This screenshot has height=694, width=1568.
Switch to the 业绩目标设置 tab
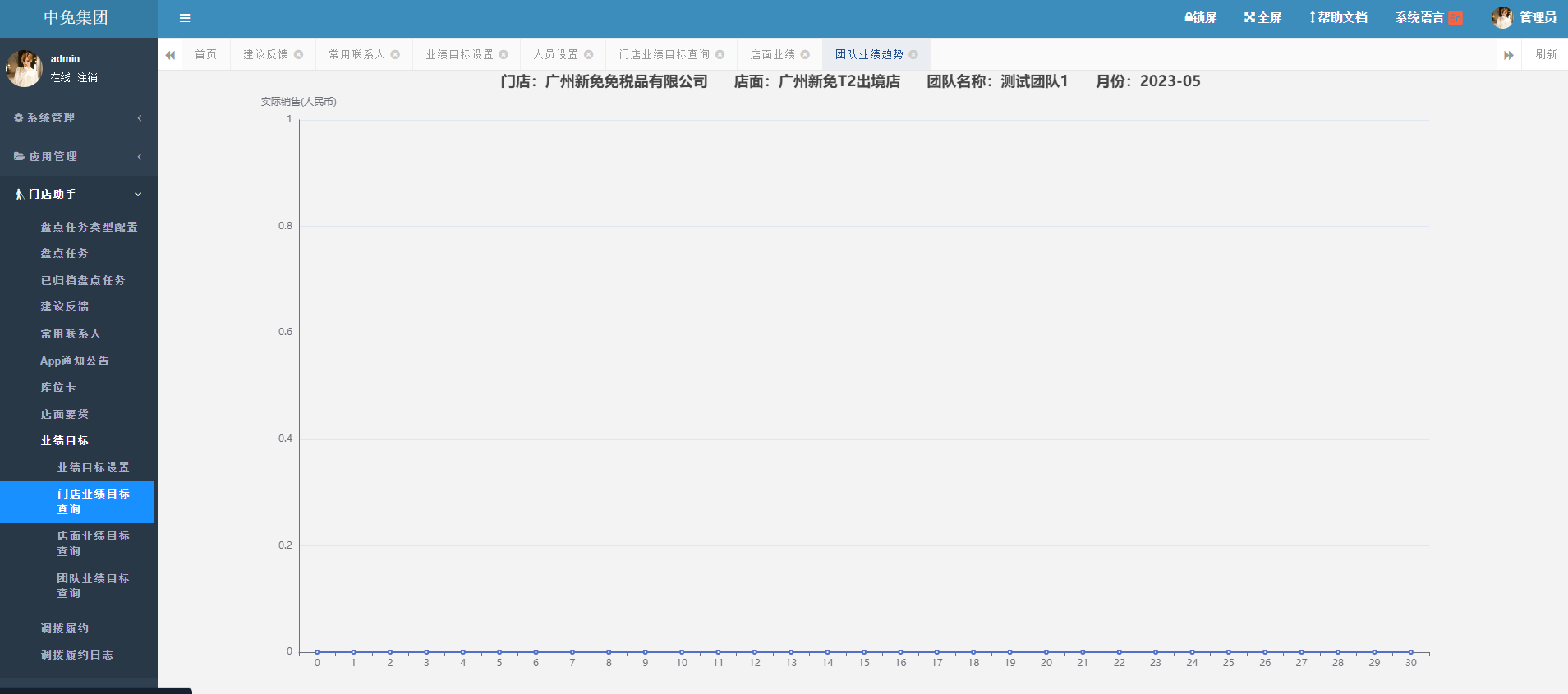click(x=459, y=55)
